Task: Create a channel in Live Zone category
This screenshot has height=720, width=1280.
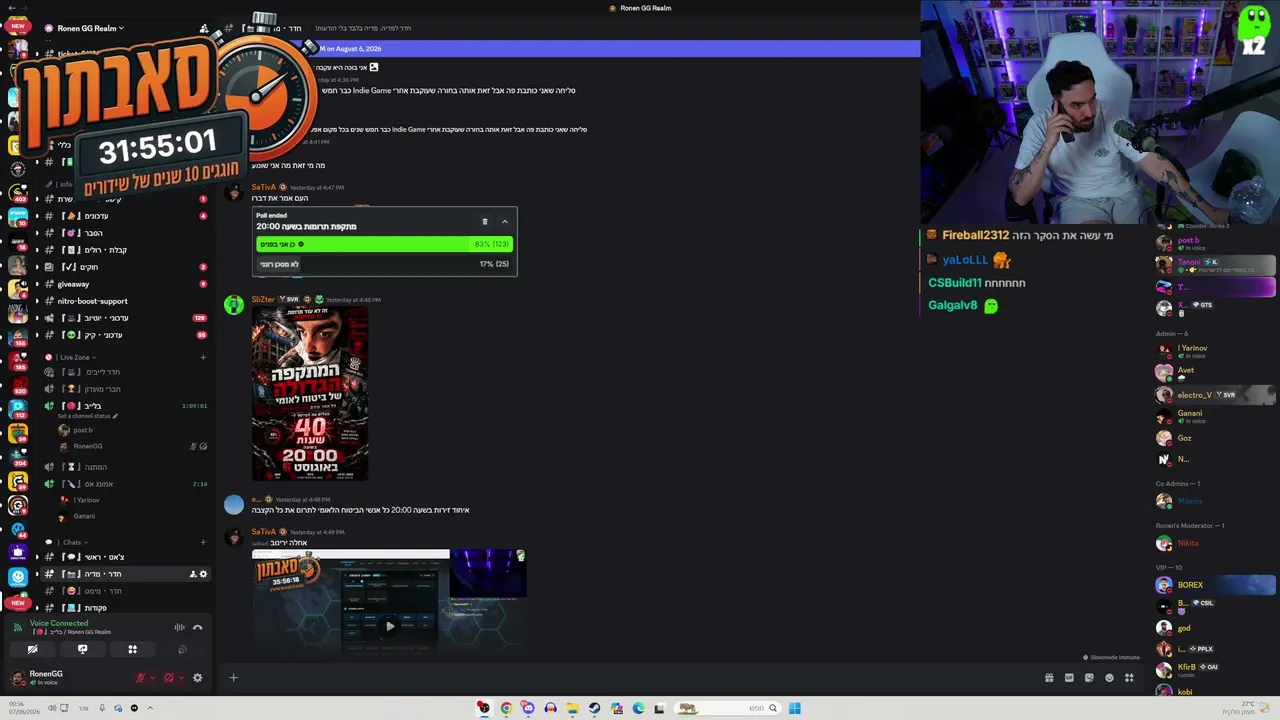Action: (203, 357)
